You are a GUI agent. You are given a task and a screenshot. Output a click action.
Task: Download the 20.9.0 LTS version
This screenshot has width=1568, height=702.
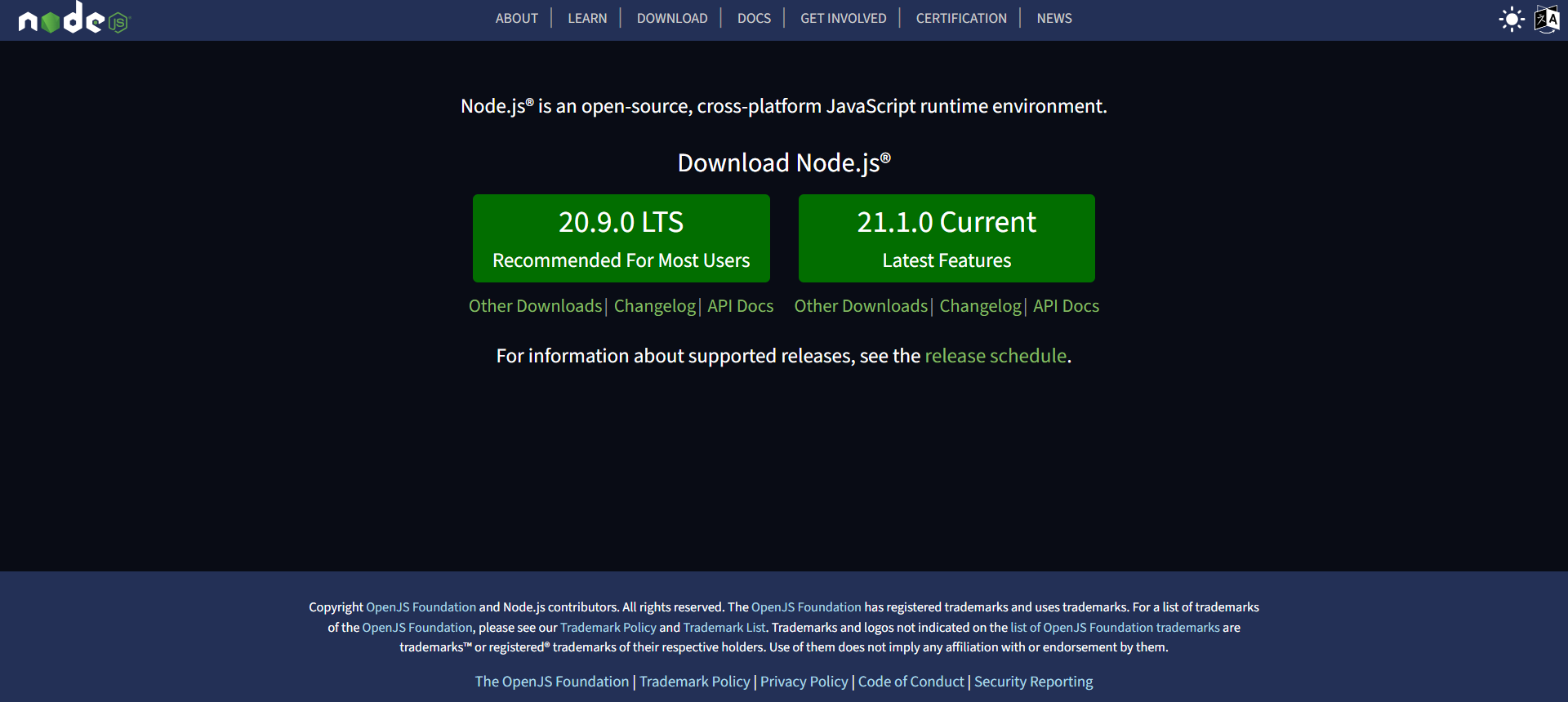621,238
